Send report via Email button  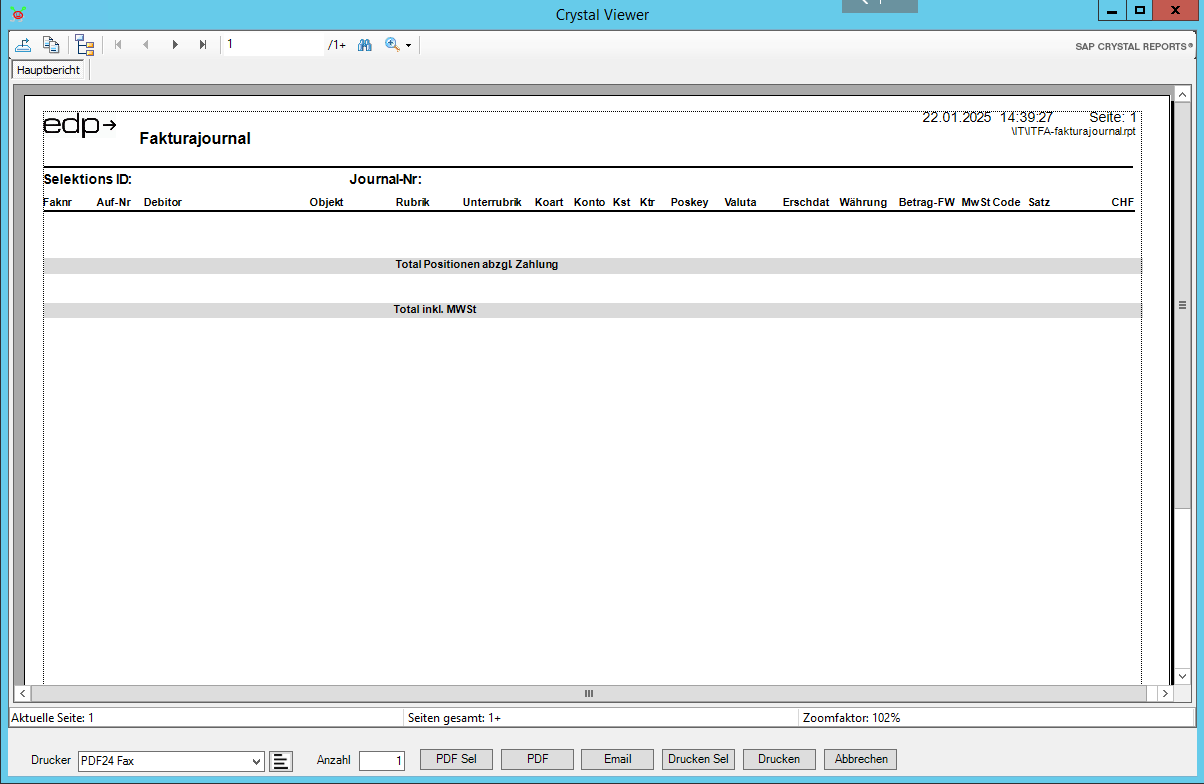[x=617, y=759]
